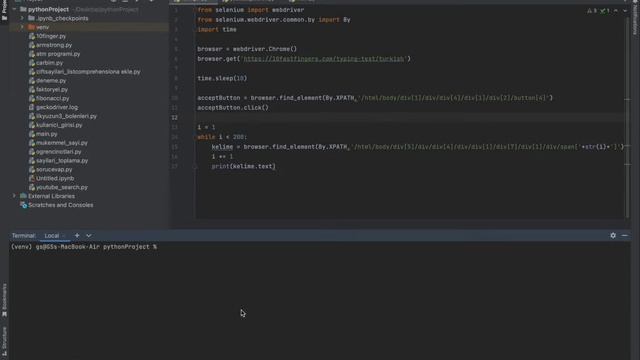Open carbim.py file
640x360 pixels.
(x=49, y=63)
